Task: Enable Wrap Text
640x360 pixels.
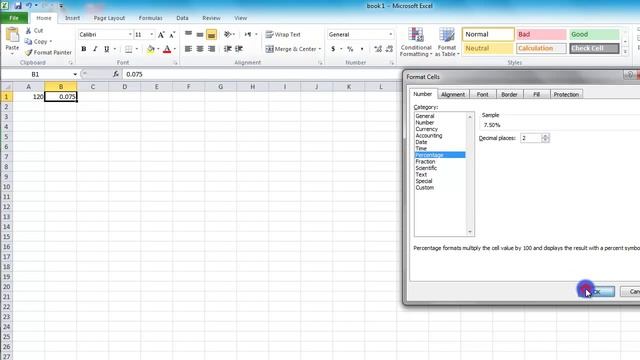Action: (283, 35)
